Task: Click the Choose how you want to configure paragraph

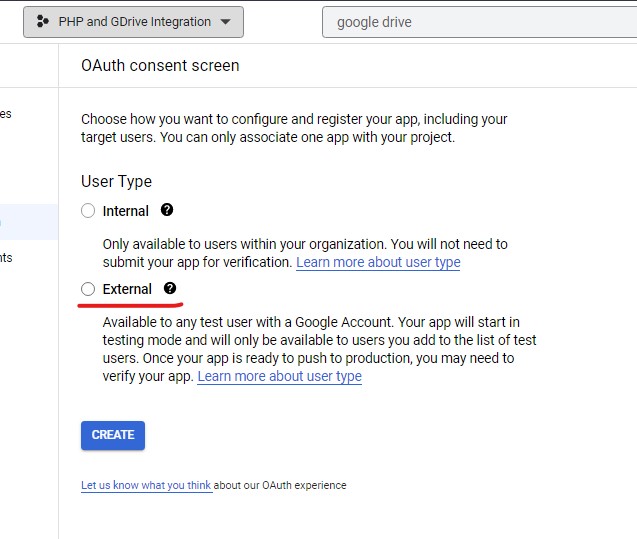Action: 294,128
